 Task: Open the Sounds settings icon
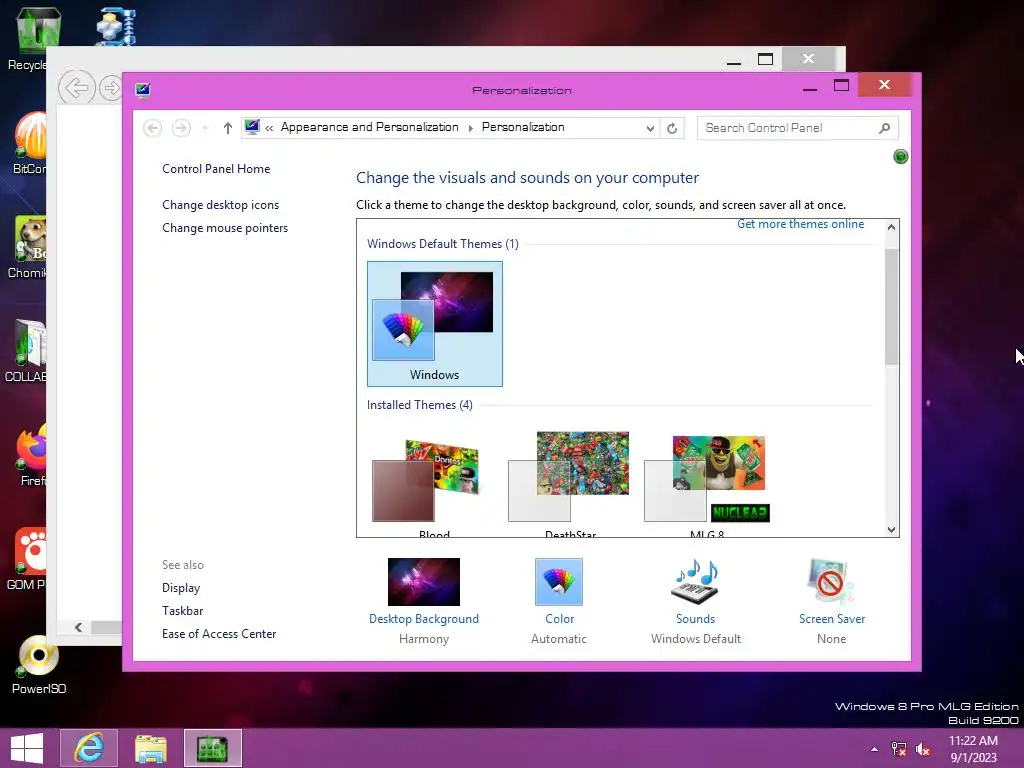[x=695, y=581]
